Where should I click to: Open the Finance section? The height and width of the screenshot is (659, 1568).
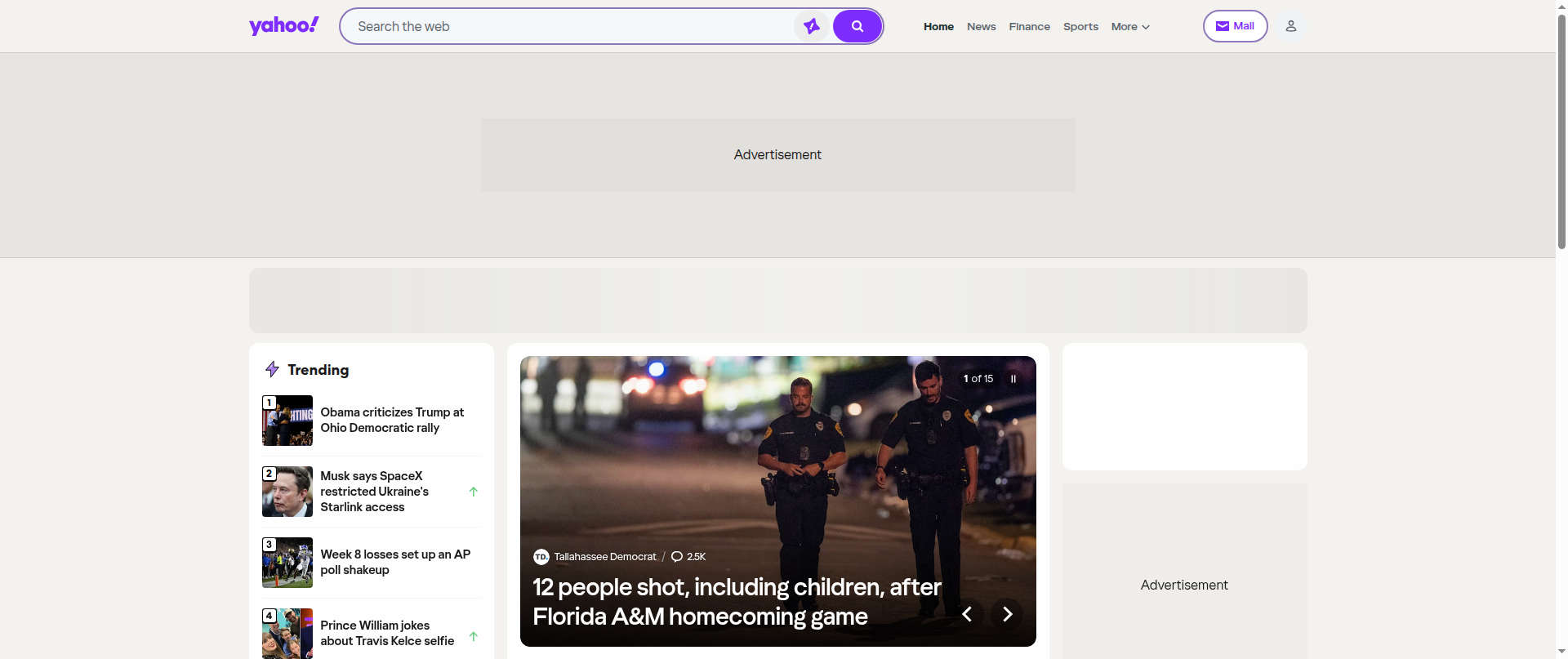coord(1029,27)
